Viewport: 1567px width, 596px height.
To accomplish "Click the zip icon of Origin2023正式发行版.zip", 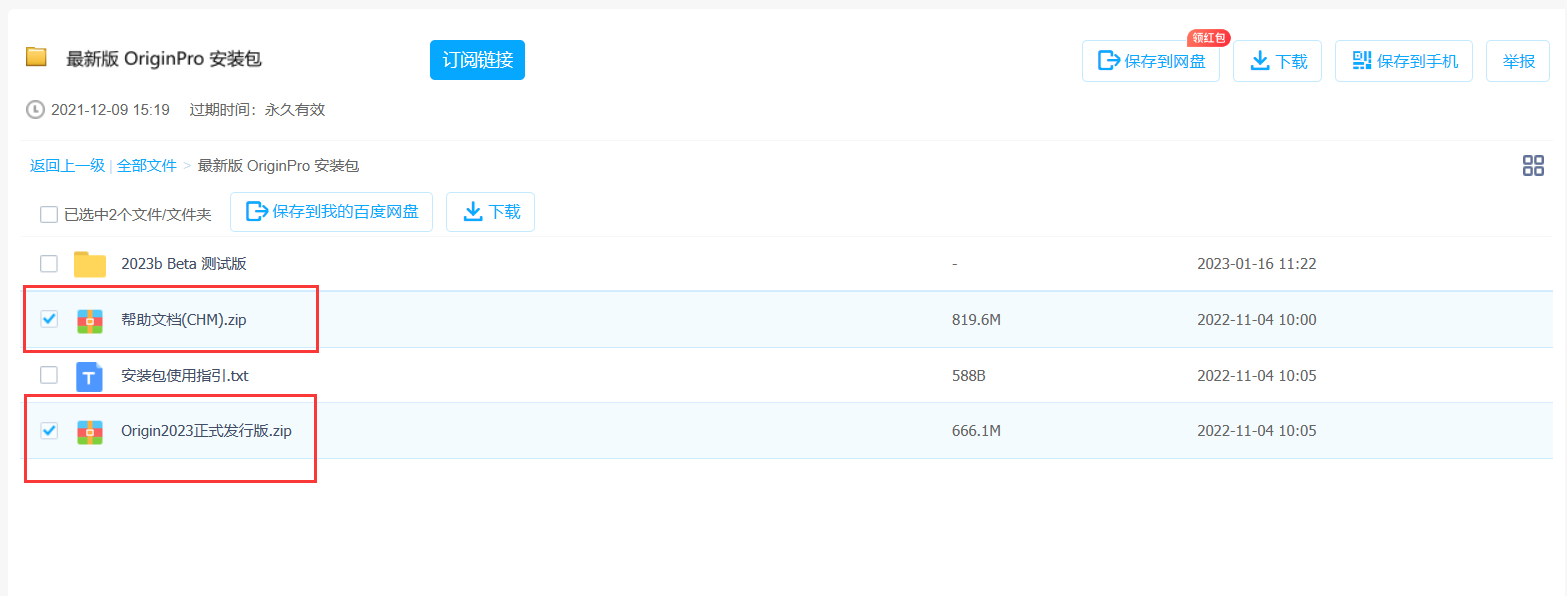I will [x=90, y=432].
